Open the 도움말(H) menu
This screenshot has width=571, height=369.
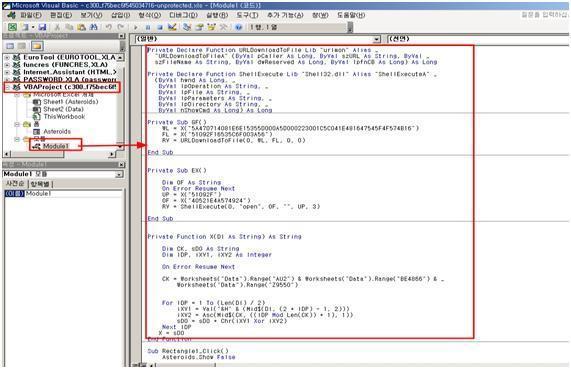pos(351,15)
